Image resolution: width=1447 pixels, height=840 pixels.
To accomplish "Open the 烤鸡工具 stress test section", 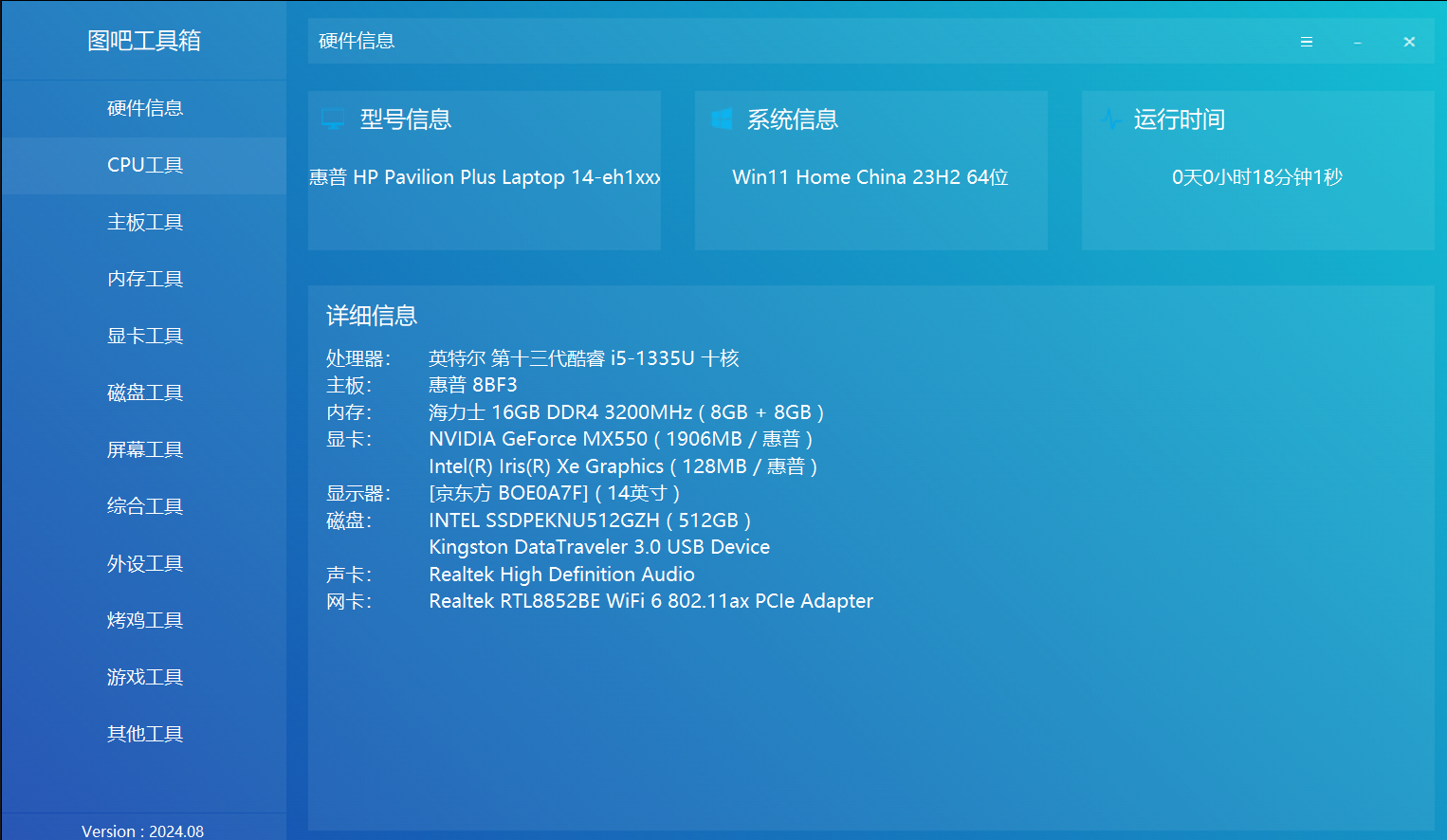I will (144, 620).
